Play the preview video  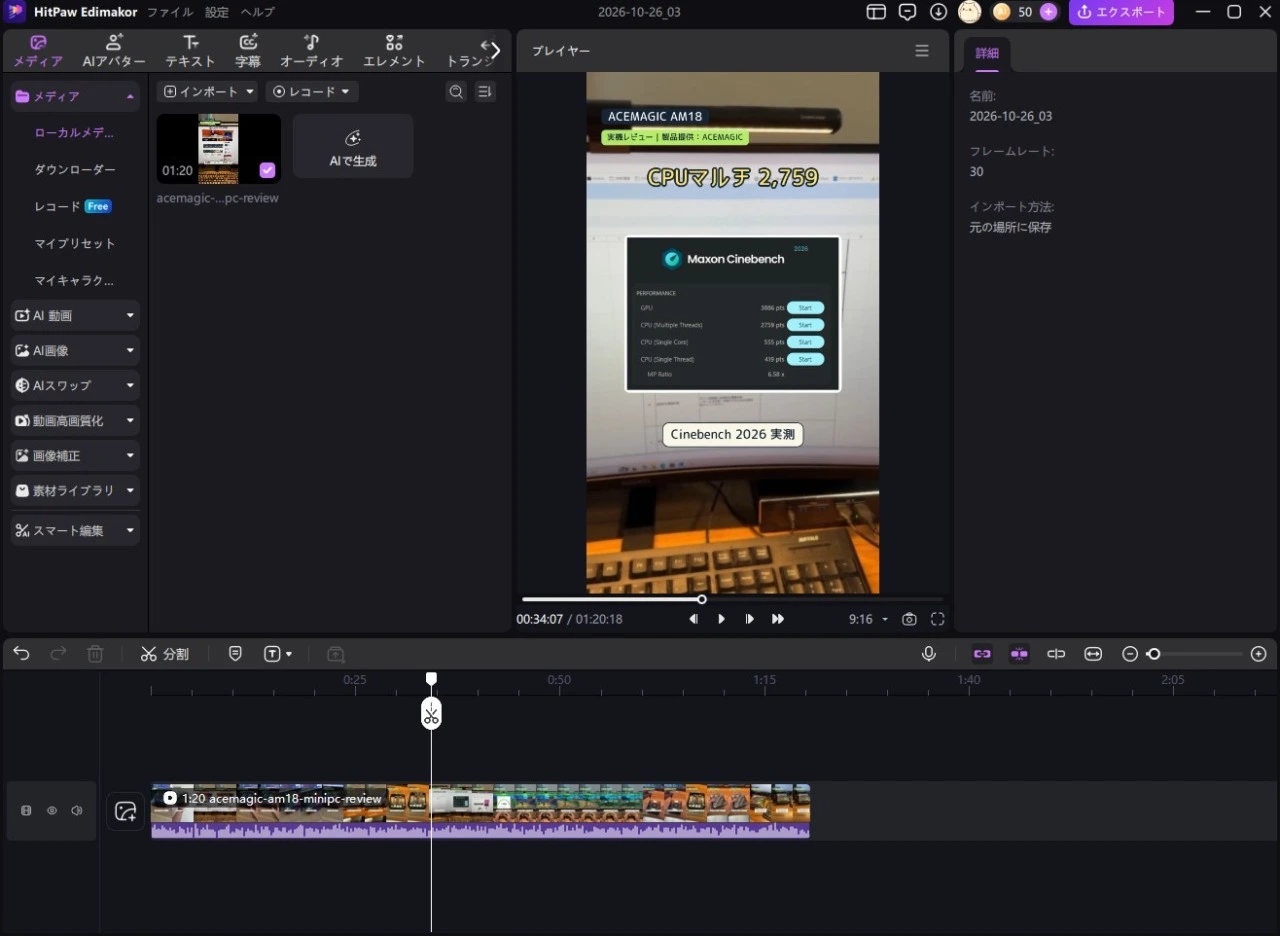point(721,619)
